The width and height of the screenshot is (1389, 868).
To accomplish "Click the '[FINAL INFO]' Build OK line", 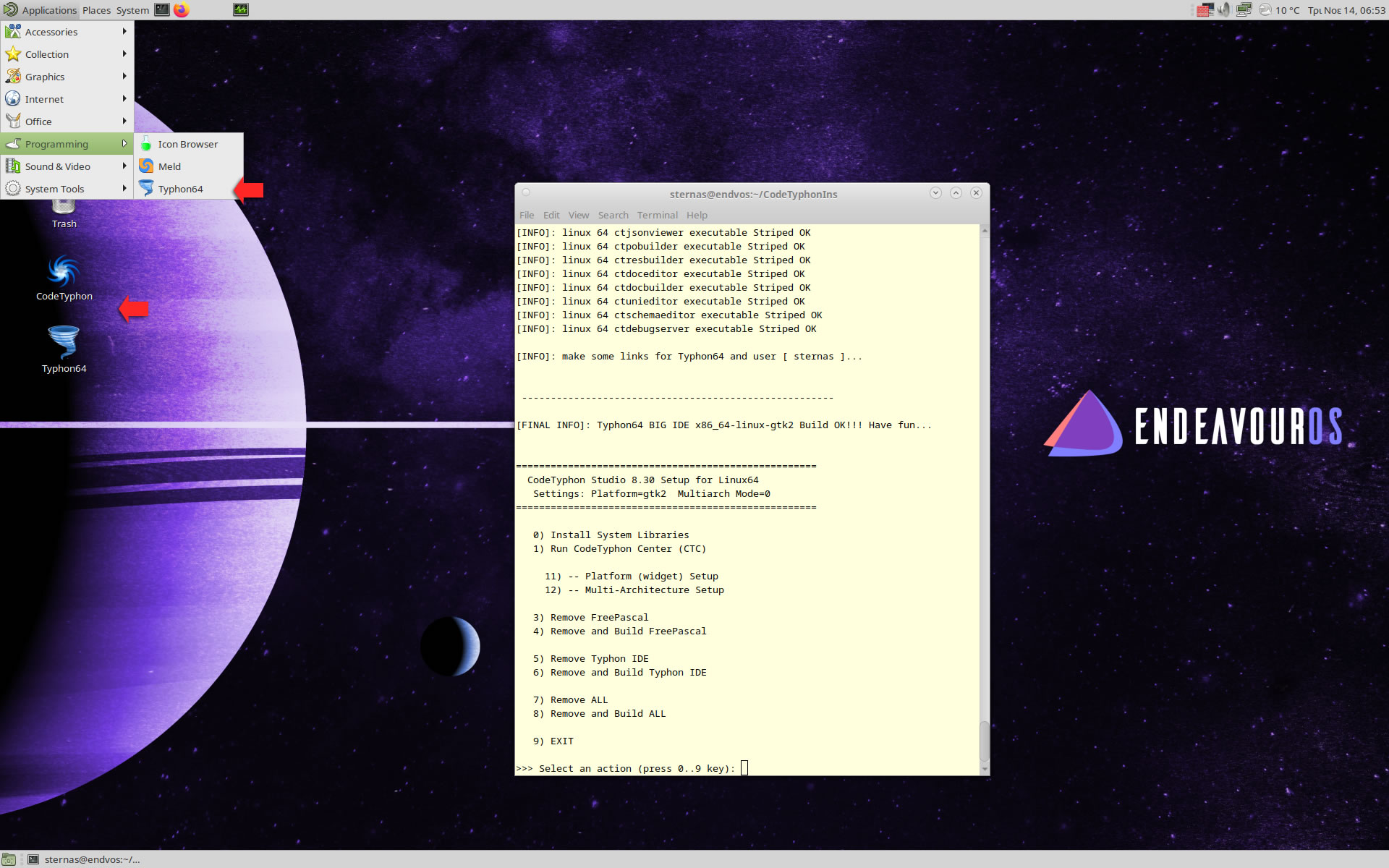I will 723,425.
